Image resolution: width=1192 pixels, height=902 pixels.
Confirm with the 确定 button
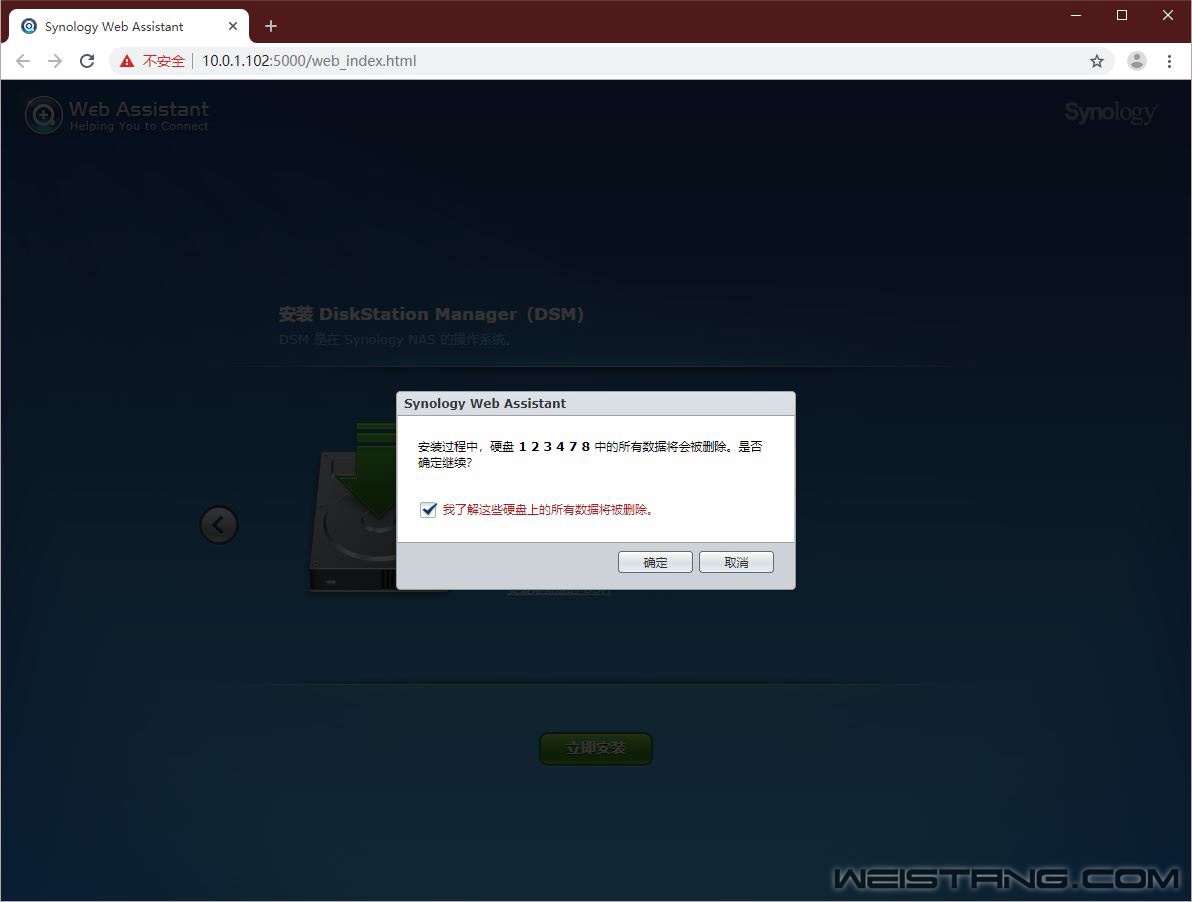pyautogui.click(x=655, y=562)
